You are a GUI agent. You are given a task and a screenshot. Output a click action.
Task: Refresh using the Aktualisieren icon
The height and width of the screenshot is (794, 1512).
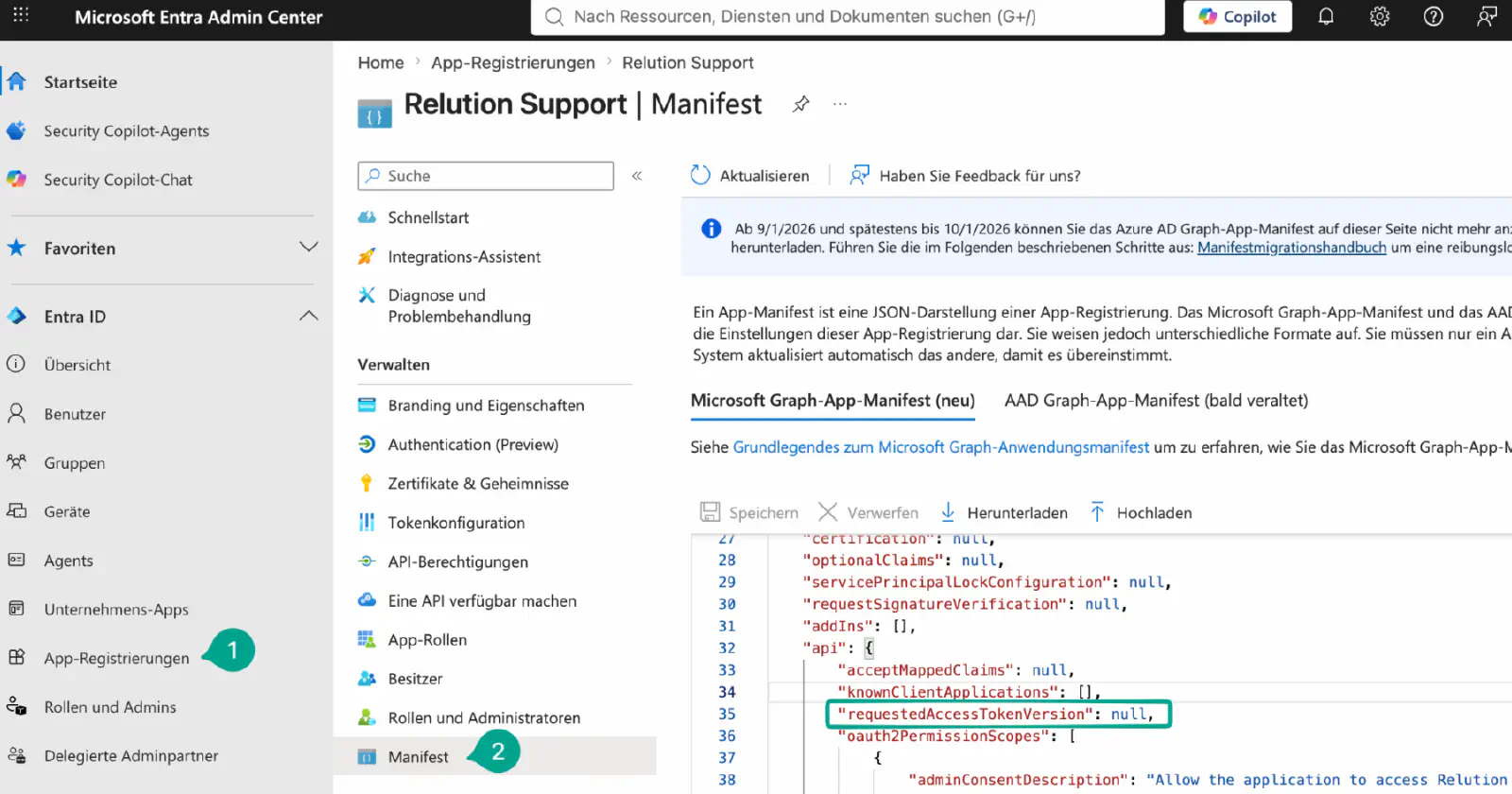(x=700, y=175)
